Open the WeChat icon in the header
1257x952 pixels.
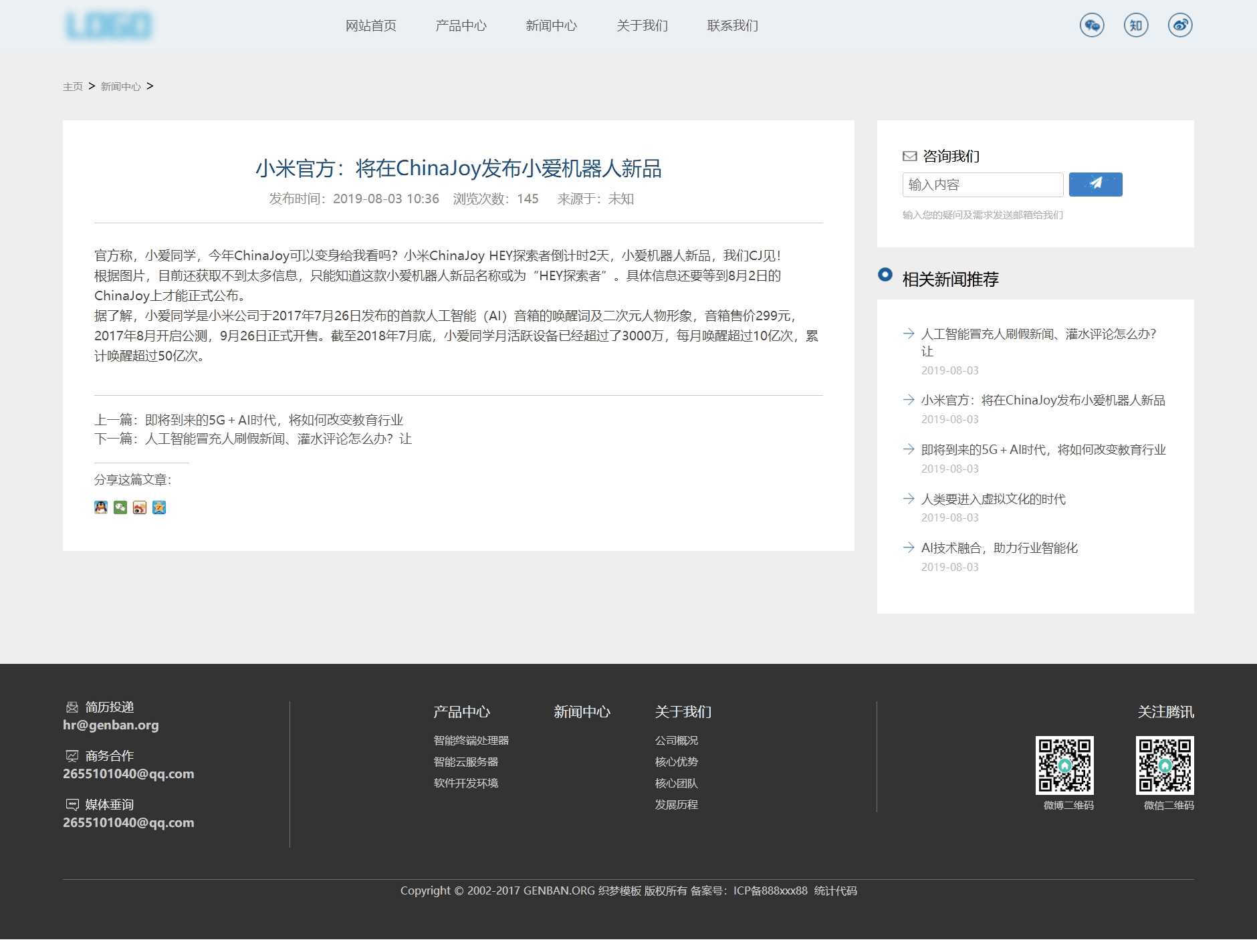coord(1092,25)
